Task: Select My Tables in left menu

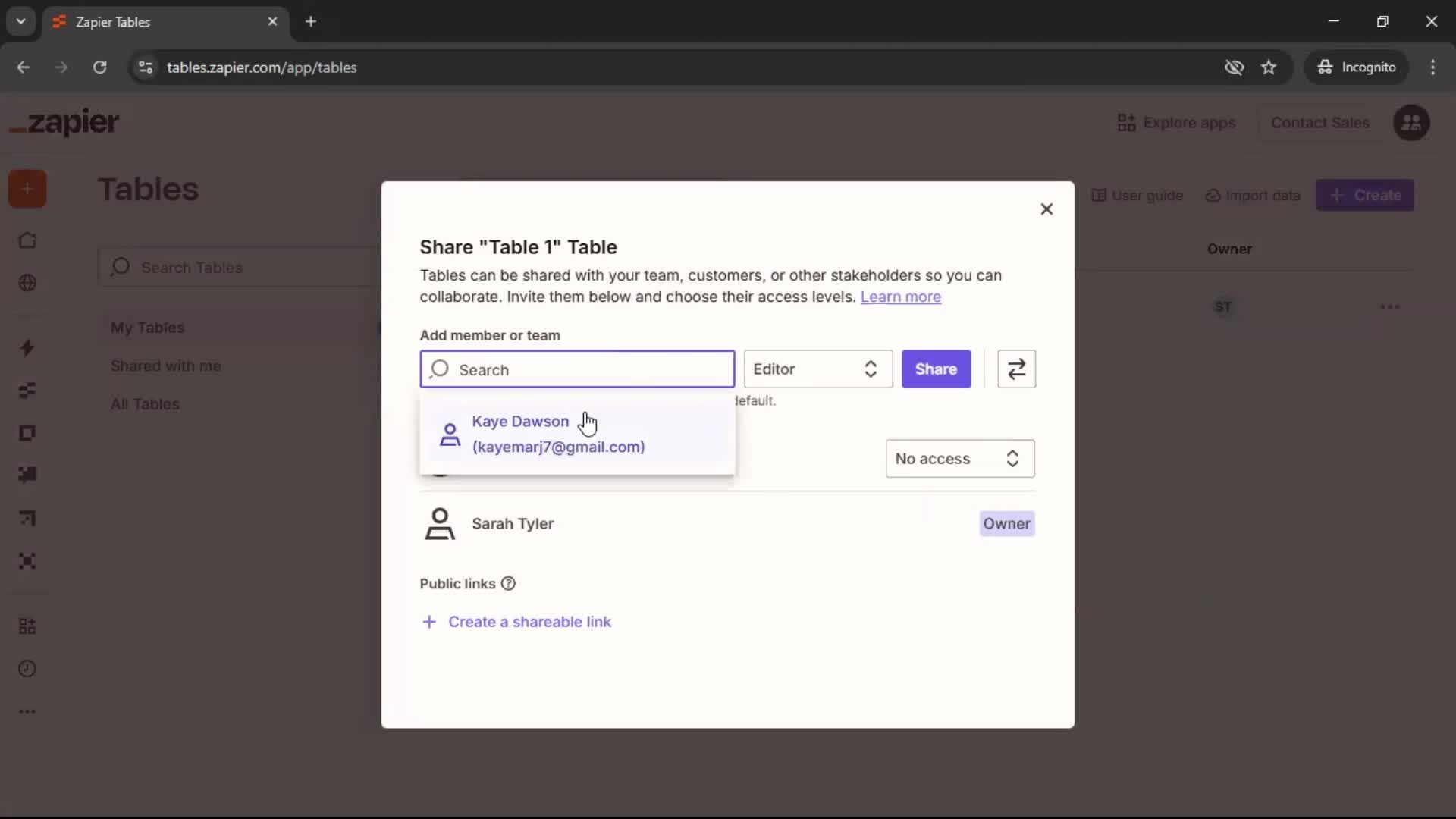Action: point(148,328)
